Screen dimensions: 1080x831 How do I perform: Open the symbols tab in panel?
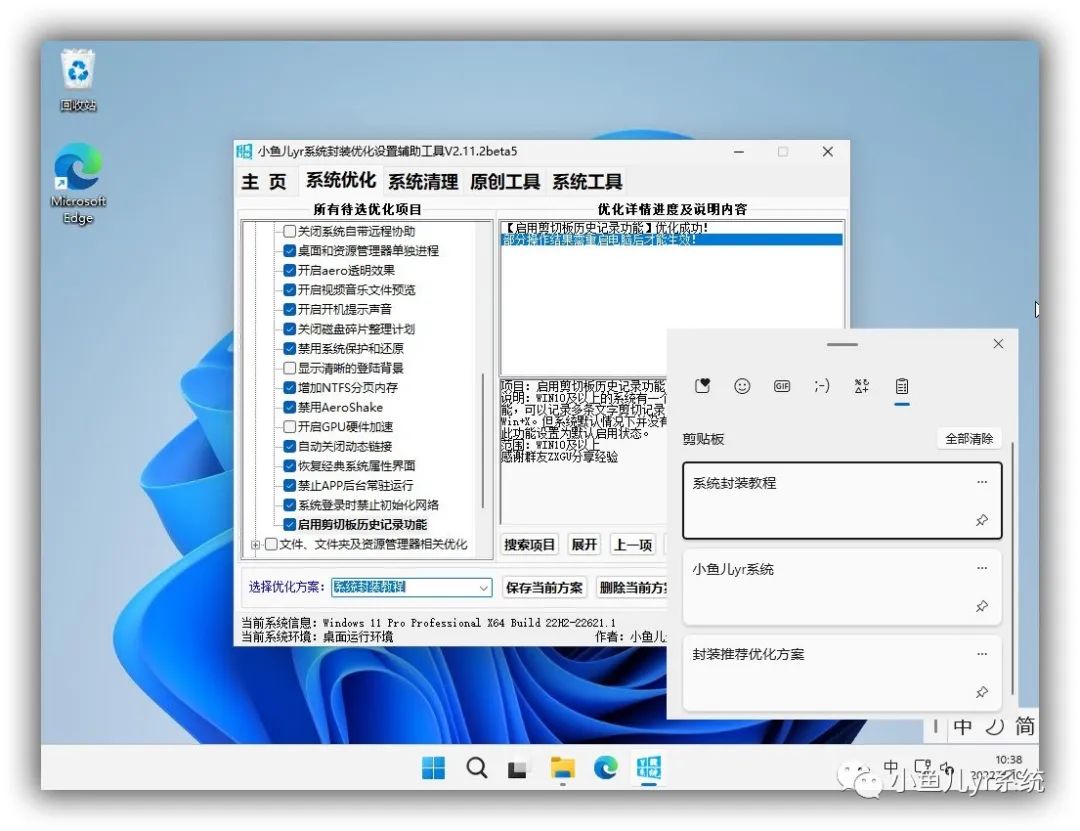click(862, 386)
